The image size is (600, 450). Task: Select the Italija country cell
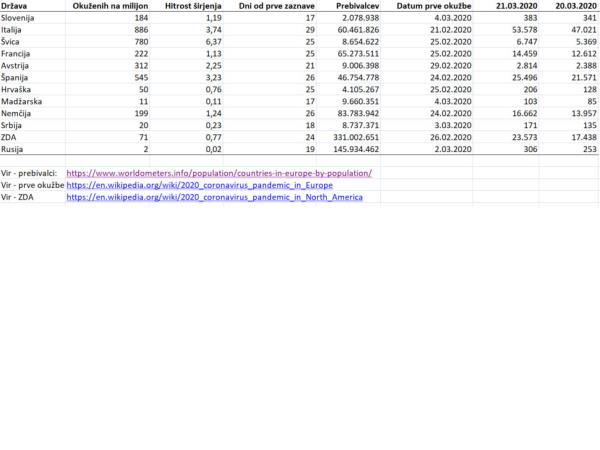[15, 31]
